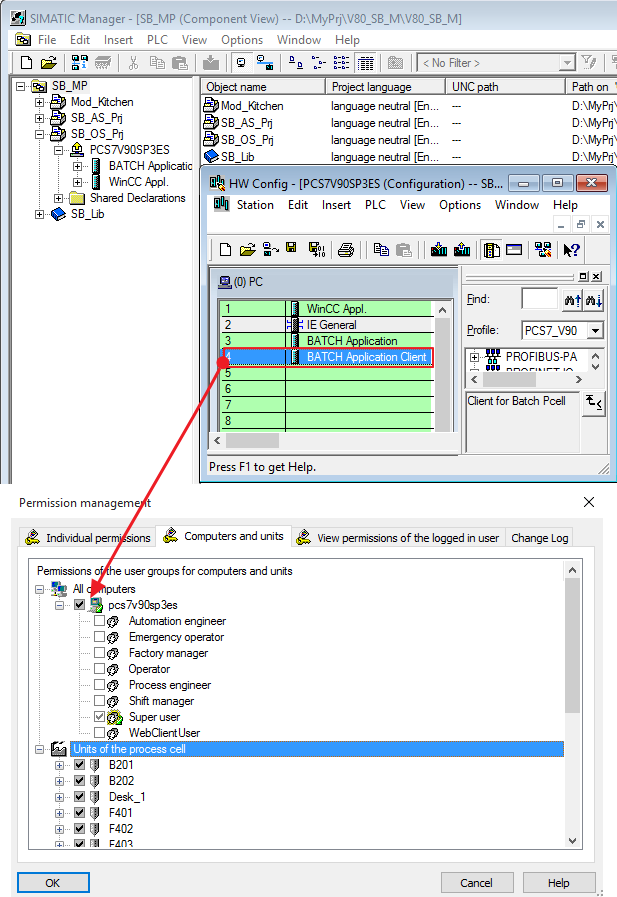Click the permissions tree vertical scrollbar thumb
This screenshot has height=897, width=617.
(x=572, y=645)
